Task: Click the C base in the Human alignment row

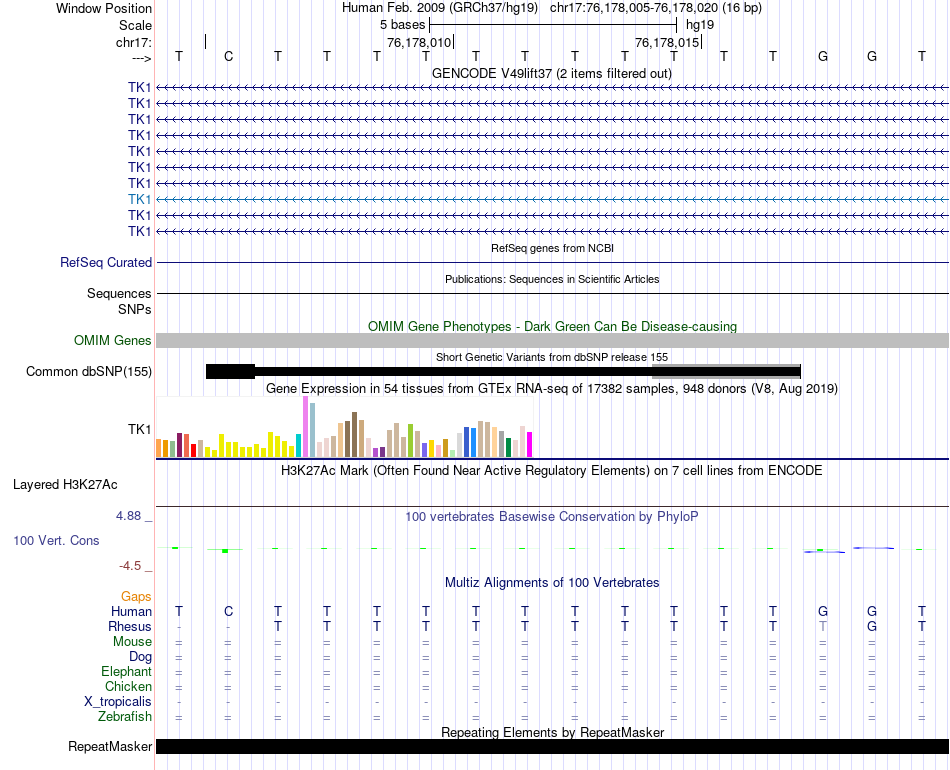Action: click(228, 611)
